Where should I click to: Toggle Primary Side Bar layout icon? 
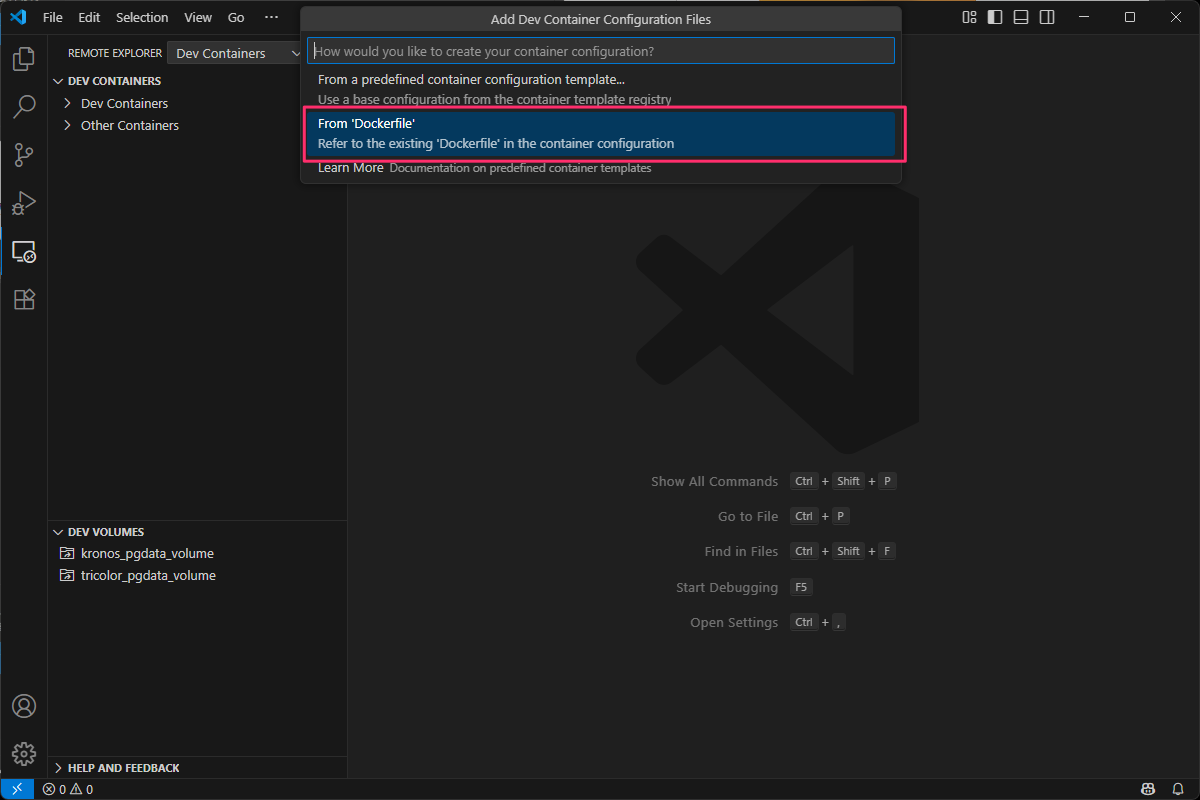tap(995, 17)
